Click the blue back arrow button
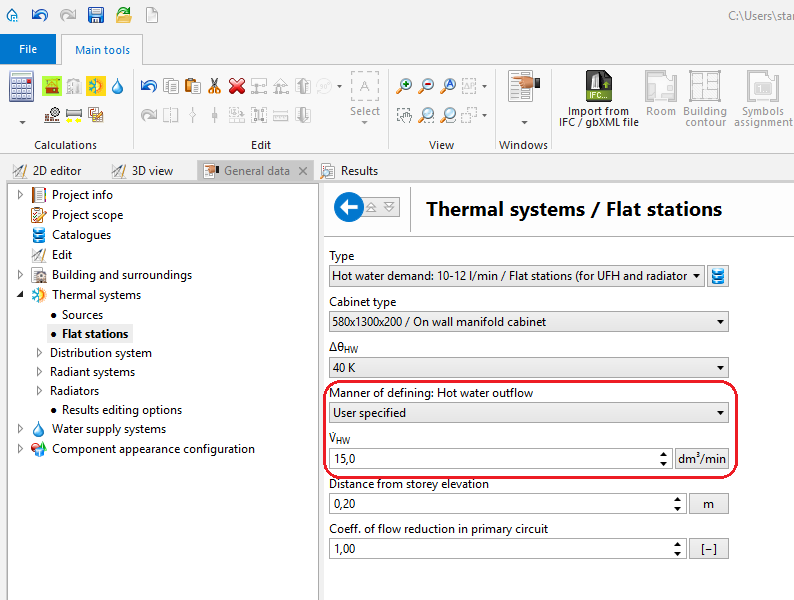794x600 pixels. (x=349, y=207)
